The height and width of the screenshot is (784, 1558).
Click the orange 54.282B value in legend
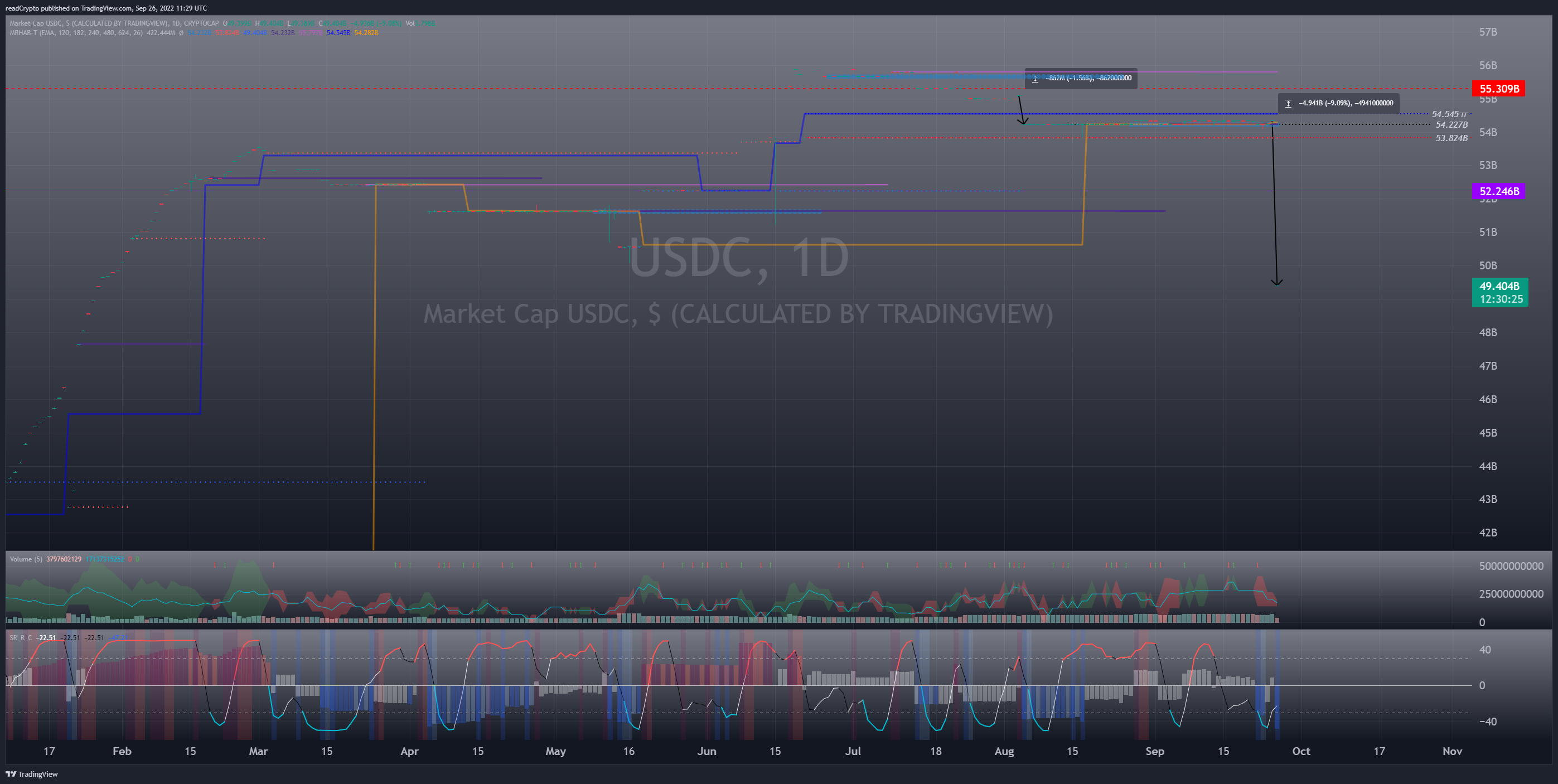pyautogui.click(x=366, y=33)
